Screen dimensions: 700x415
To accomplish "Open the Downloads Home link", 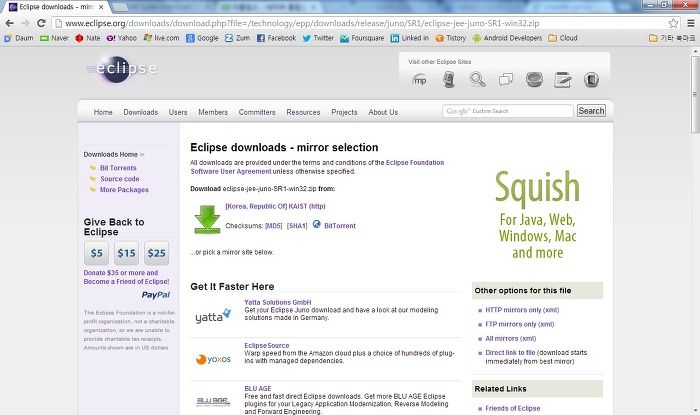I will coord(113,154).
